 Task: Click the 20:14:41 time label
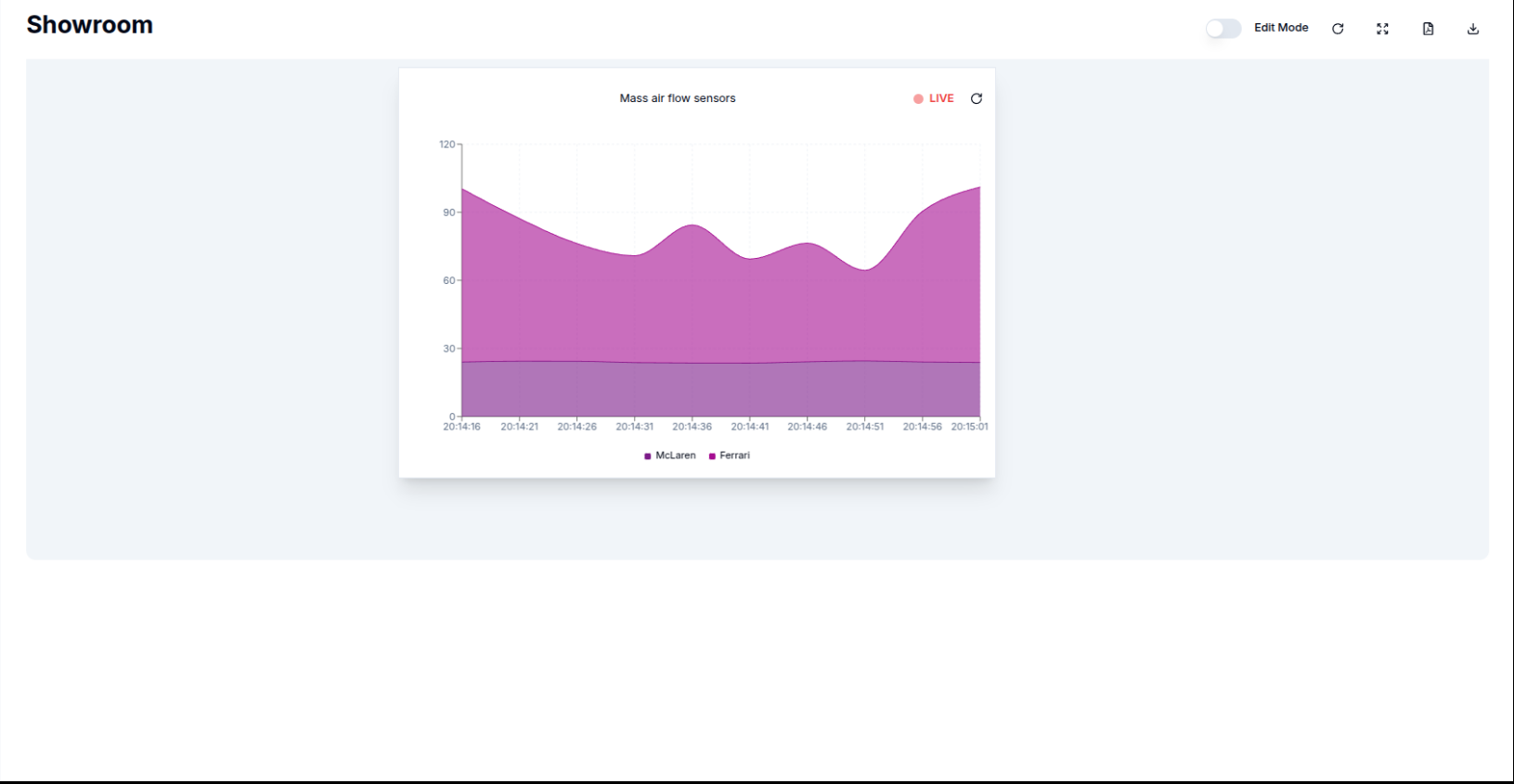pyautogui.click(x=749, y=427)
